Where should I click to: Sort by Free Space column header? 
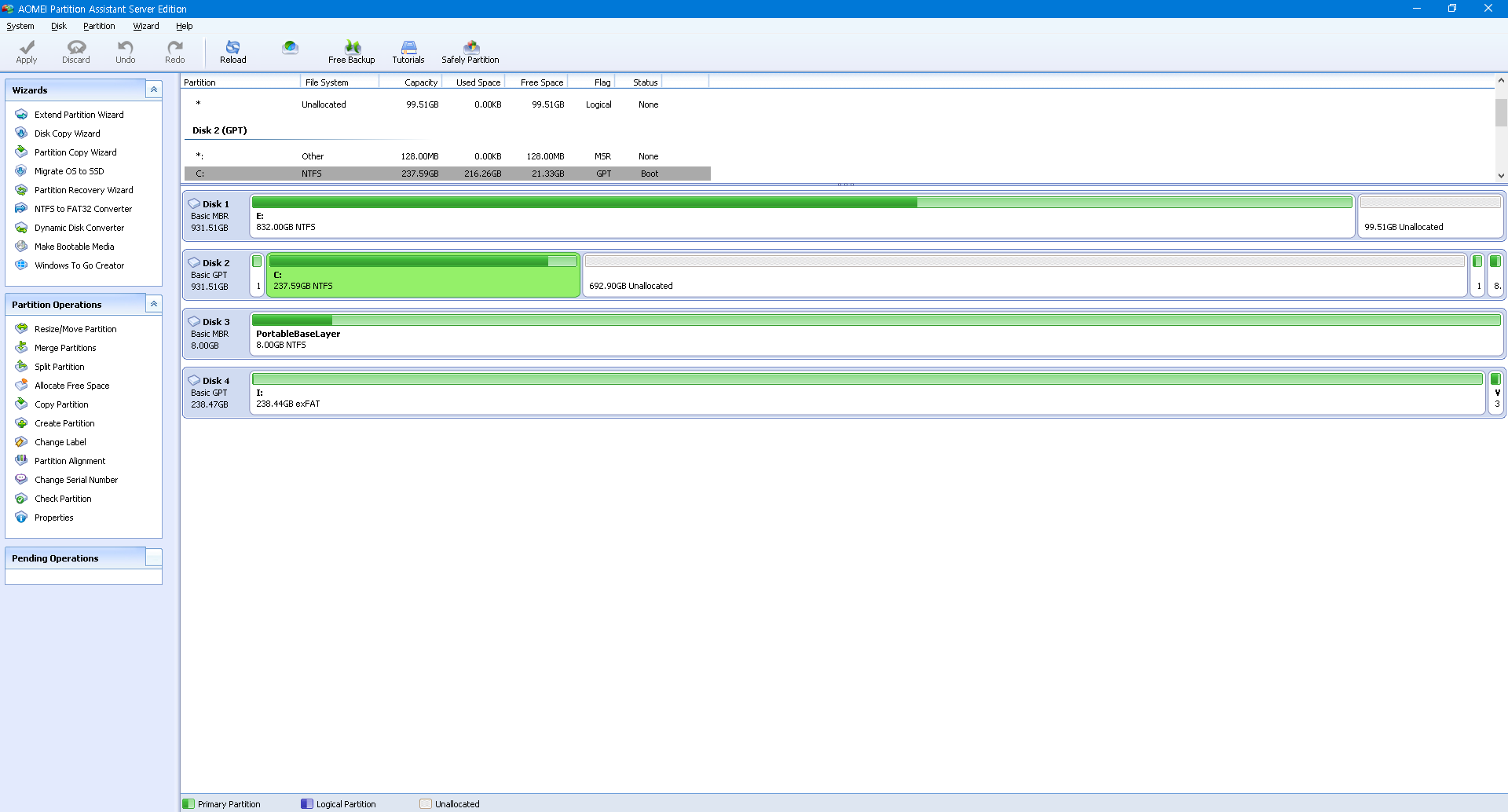coord(536,82)
